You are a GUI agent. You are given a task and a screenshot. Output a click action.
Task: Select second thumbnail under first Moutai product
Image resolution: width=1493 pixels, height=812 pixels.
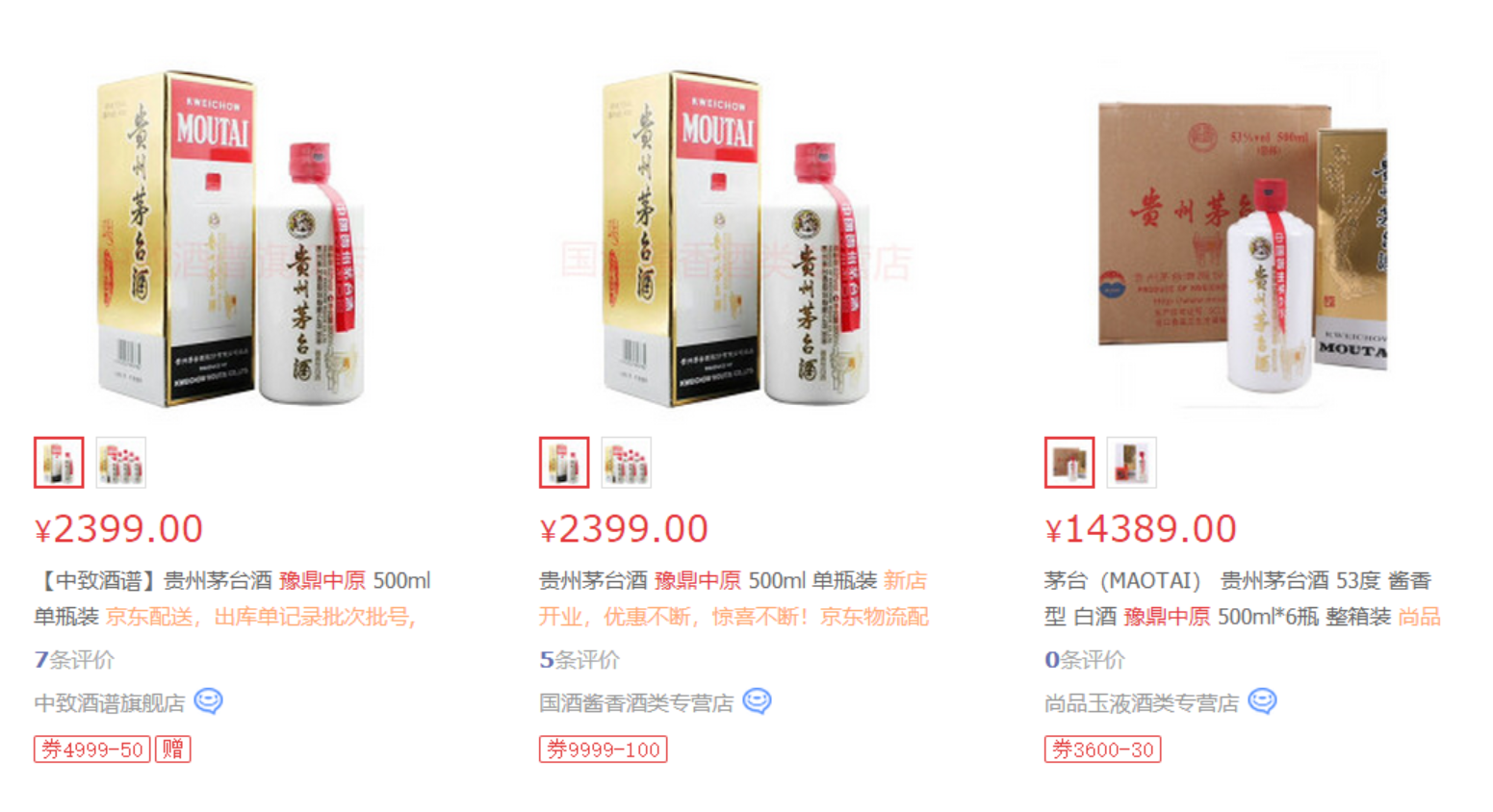tap(121, 463)
